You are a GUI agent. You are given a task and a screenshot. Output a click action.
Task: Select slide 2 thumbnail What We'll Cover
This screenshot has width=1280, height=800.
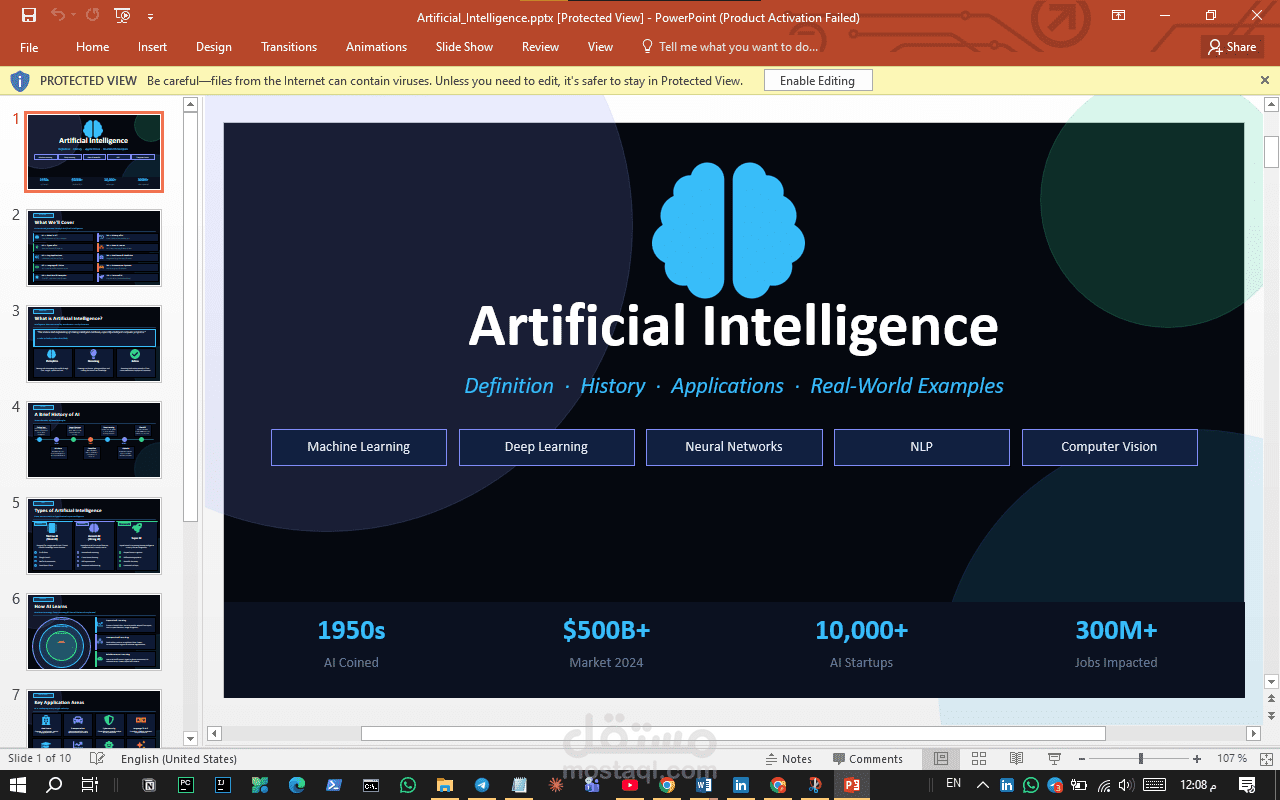94,248
